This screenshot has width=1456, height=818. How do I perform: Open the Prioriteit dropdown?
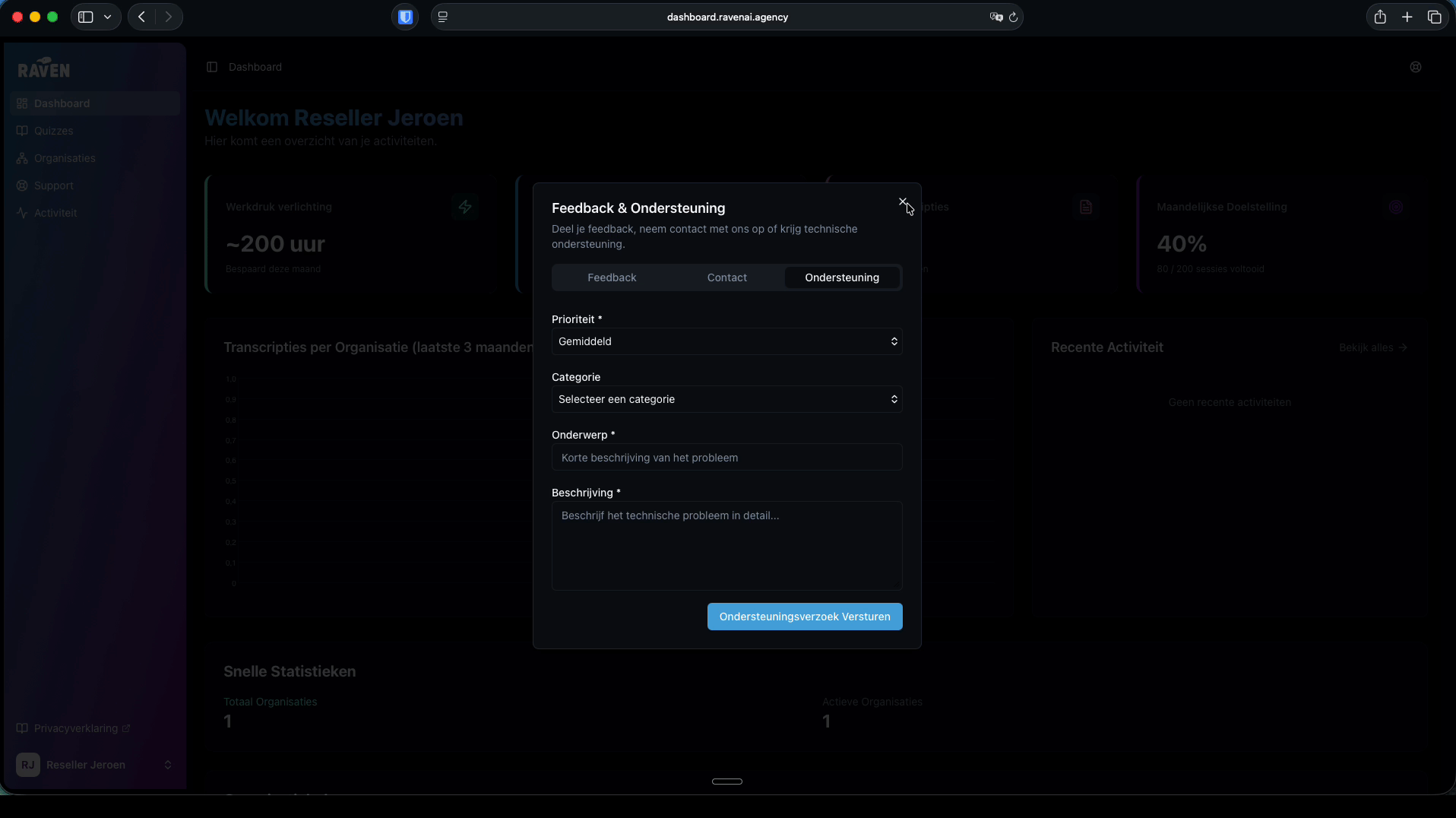coord(726,341)
